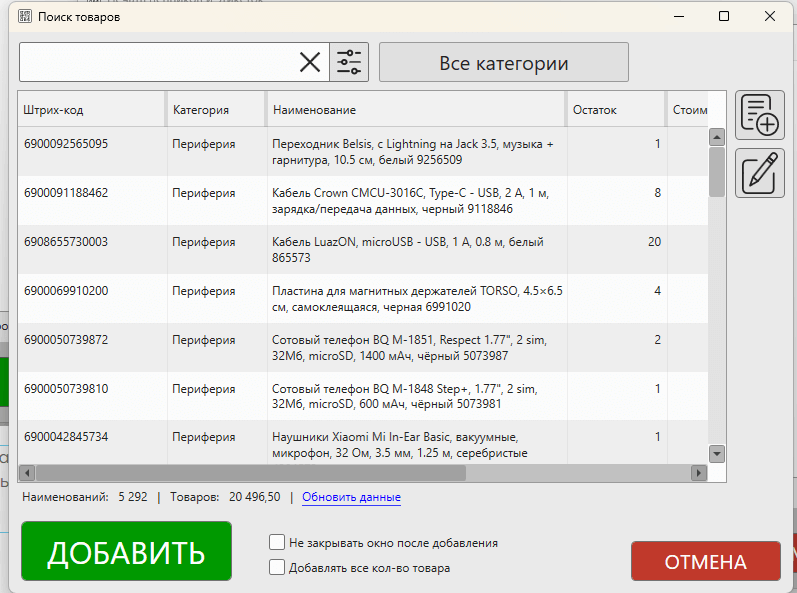This screenshot has width=797, height=593.
Task: Sort by 'Наименование' column header
Action: 414,109
